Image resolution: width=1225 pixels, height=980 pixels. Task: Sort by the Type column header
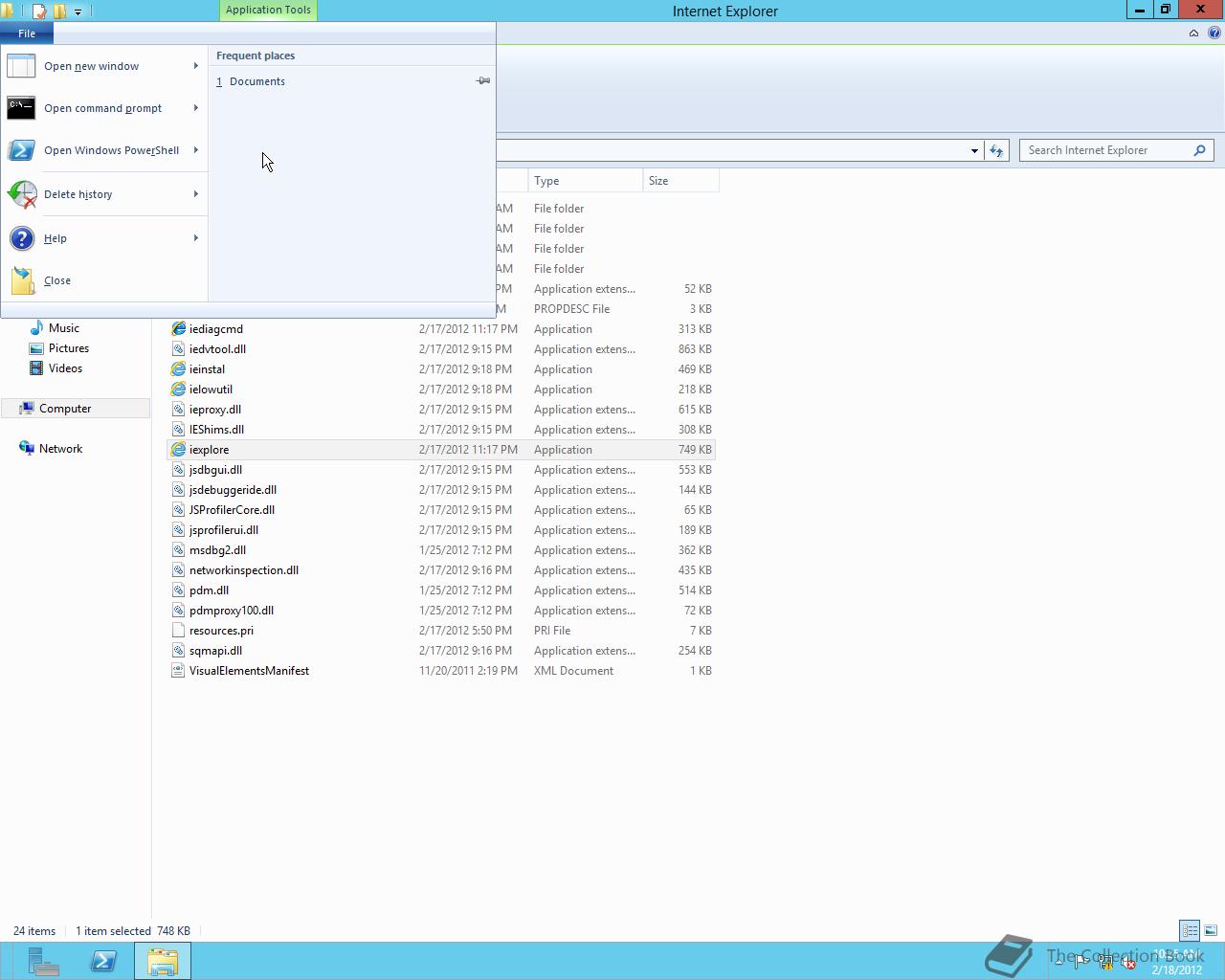click(585, 181)
